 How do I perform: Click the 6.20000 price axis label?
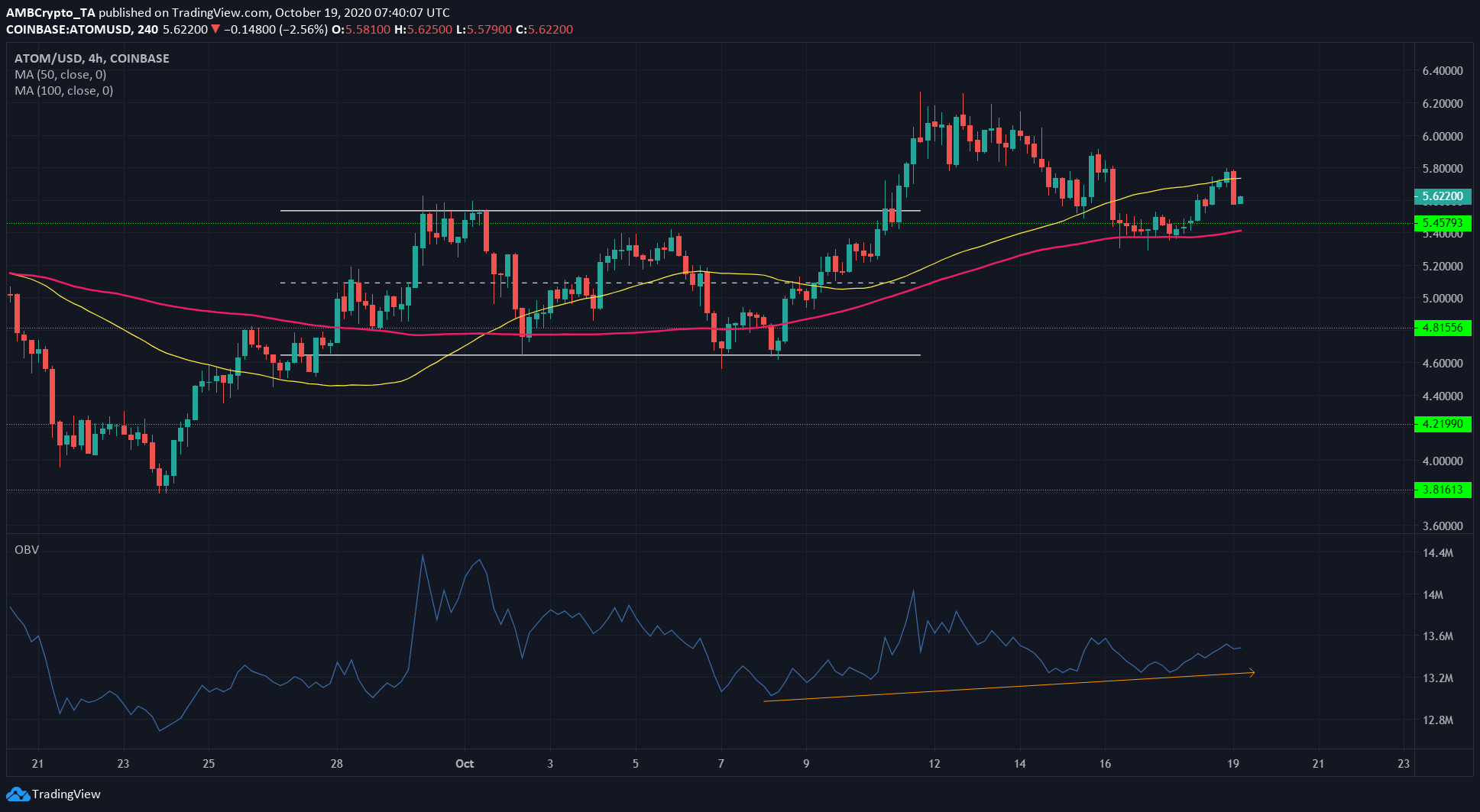click(1443, 104)
